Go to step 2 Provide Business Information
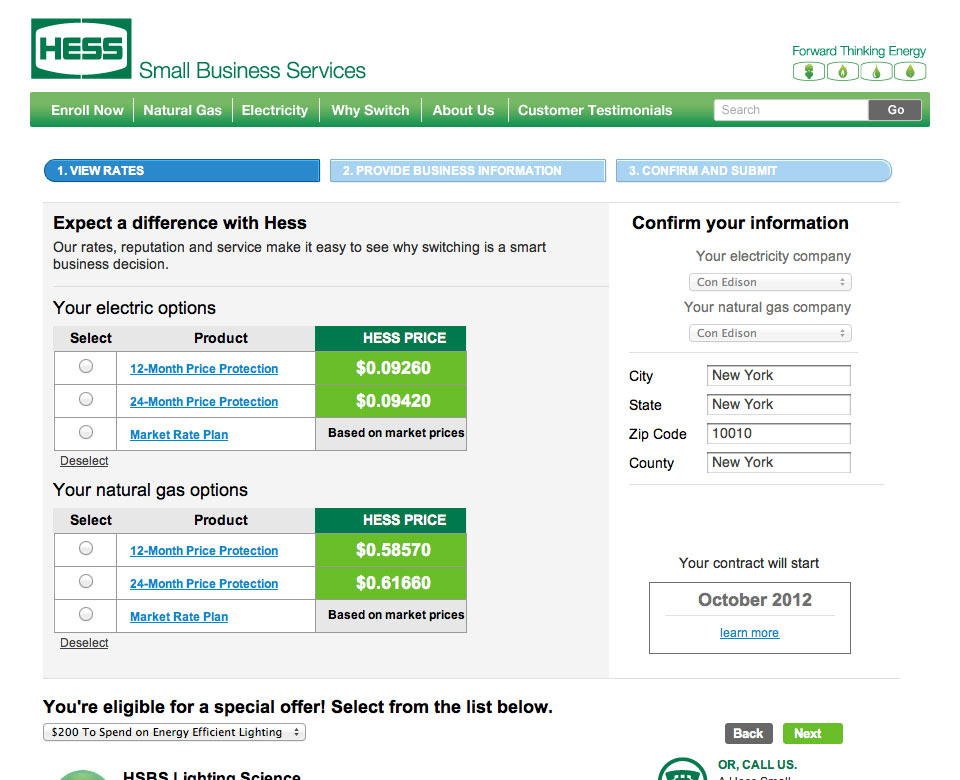 point(468,171)
